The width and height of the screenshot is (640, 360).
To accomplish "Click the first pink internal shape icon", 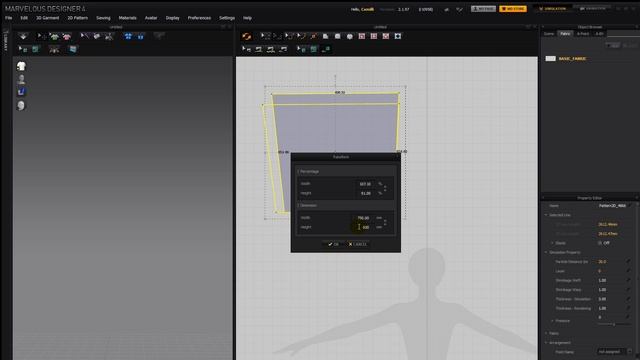I will point(362,36).
